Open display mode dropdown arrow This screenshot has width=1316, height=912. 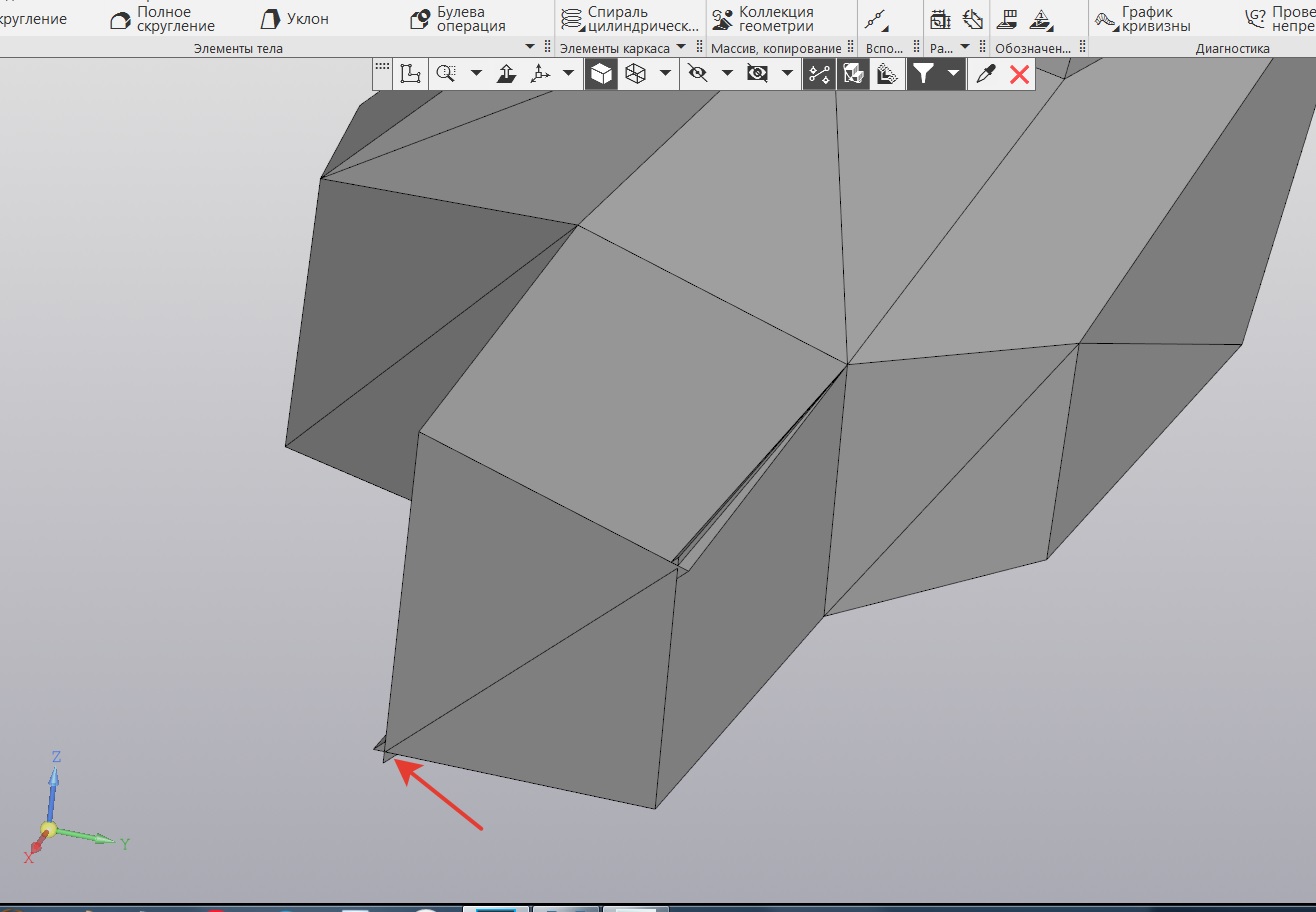click(665, 73)
